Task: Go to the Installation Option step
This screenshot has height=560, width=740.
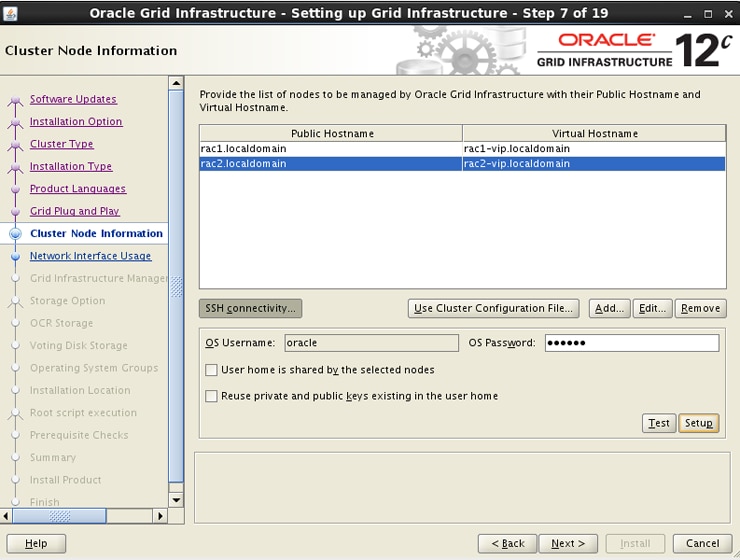Action: click(x=76, y=121)
